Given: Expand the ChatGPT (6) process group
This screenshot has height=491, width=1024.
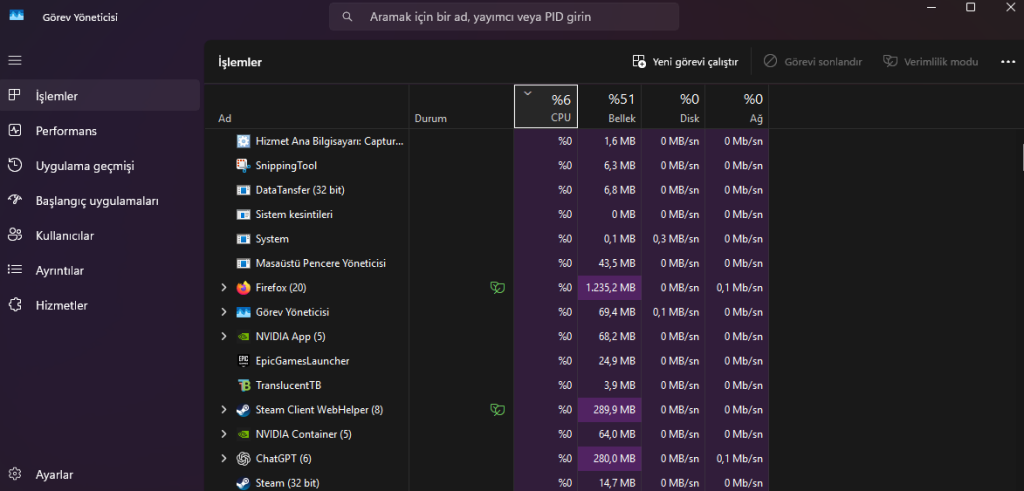Looking at the screenshot, I should point(224,459).
